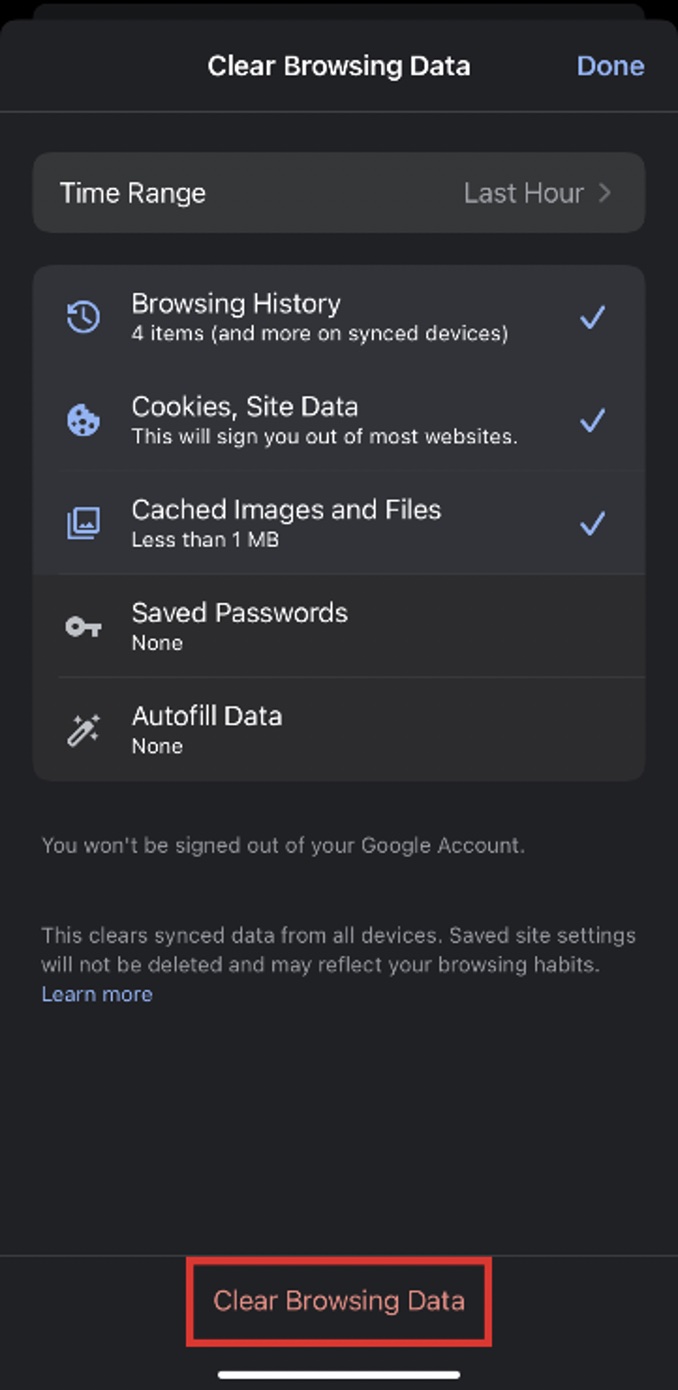The height and width of the screenshot is (1390, 678).
Task: Select the Cookies, Site Data label
Action: [x=245, y=407]
